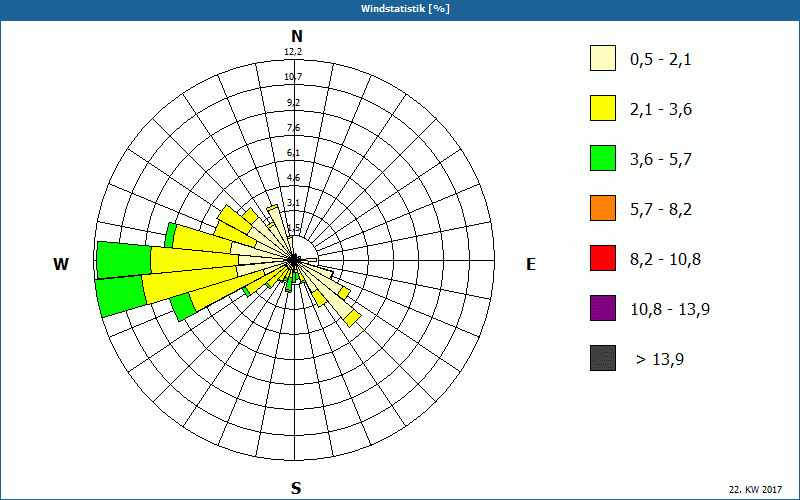Click the dark gray > 13,9 legend swatch
The height and width of the screenshot is (500, 800).
(603, 358)
